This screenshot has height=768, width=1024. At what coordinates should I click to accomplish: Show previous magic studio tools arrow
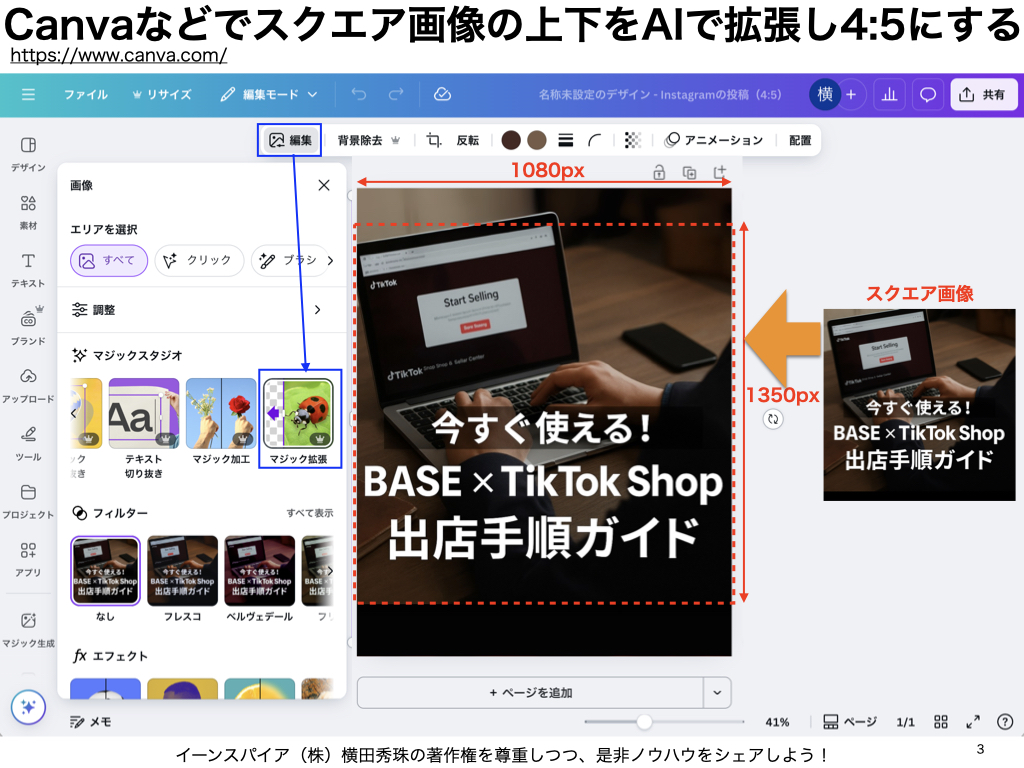click(74, 413)
